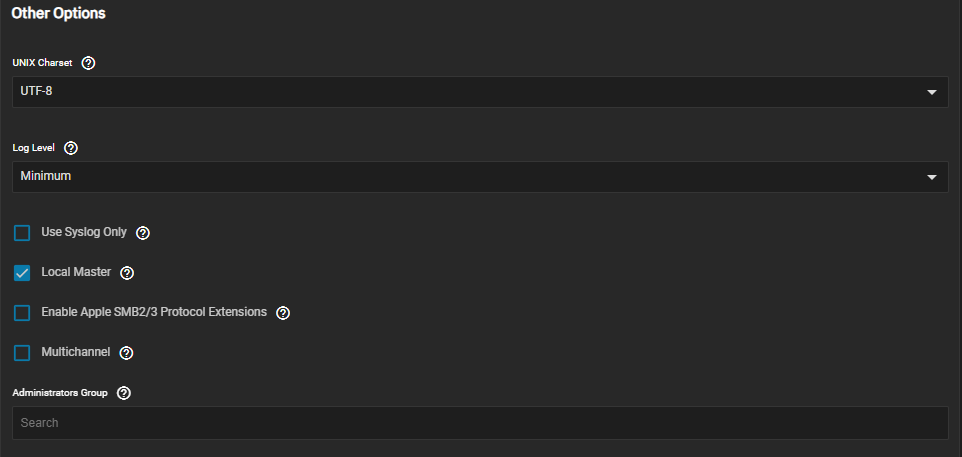Screen dimensions: 962x457
Task: Enable the Multichannel checkbox
Action: coord(22,353)
